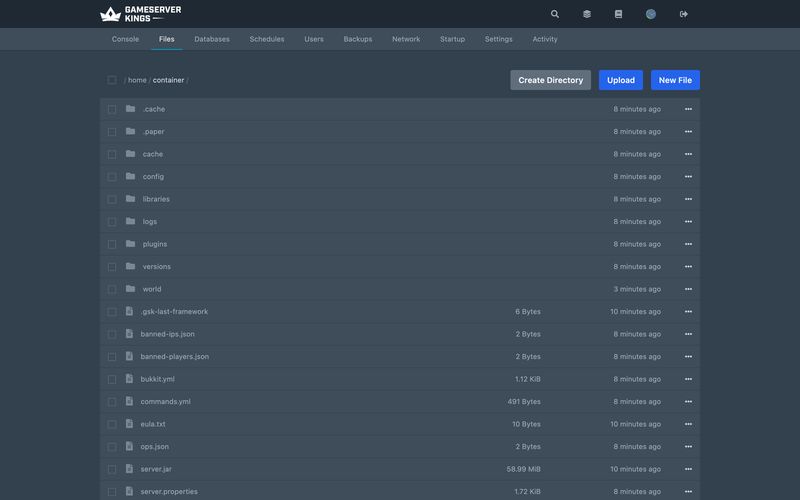Click the folder icon beside world
The width and height of the screenshot is (800, 500).
(x=131, y=288)
